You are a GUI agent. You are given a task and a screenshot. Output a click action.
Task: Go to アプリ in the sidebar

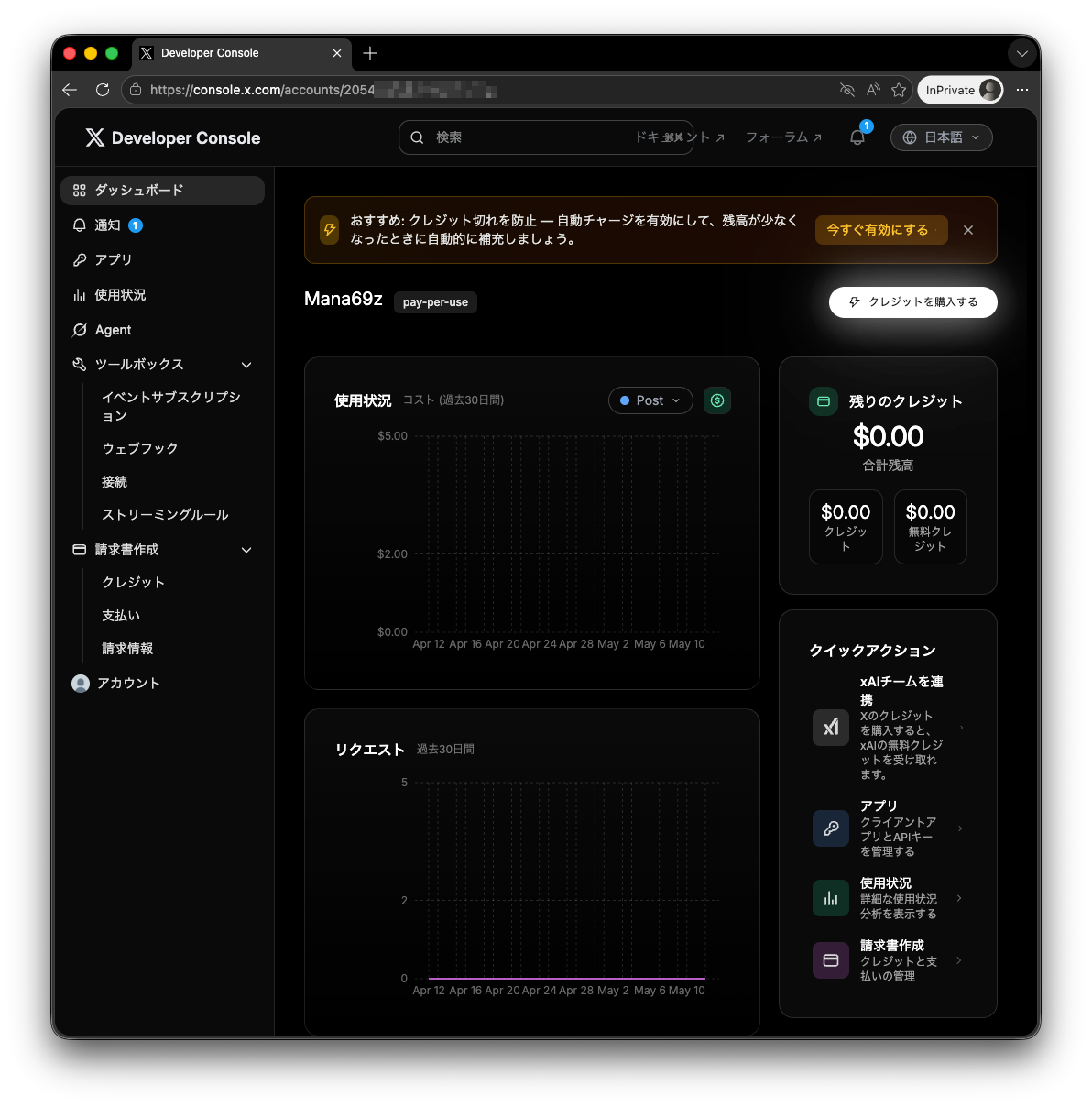[x=162, y=260]
